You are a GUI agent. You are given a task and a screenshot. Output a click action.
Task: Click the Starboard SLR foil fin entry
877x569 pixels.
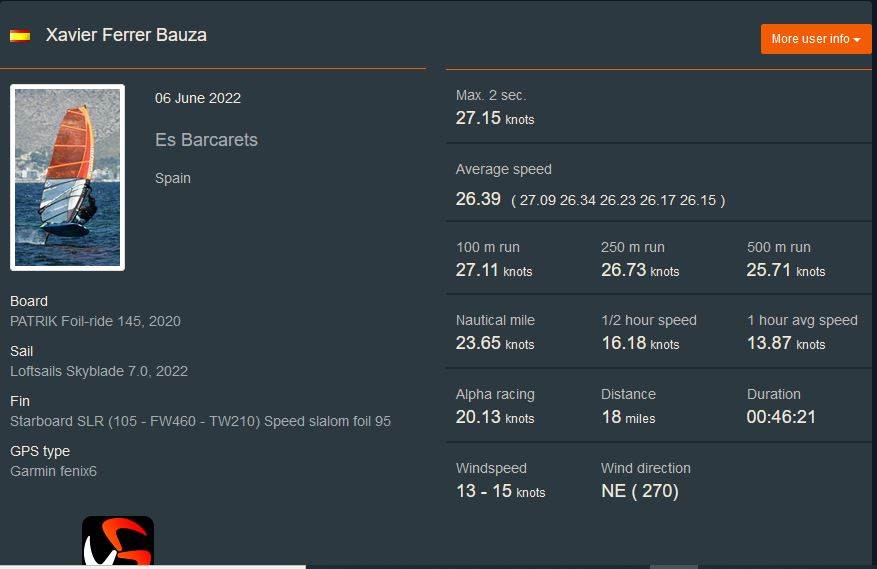point(200,421)
